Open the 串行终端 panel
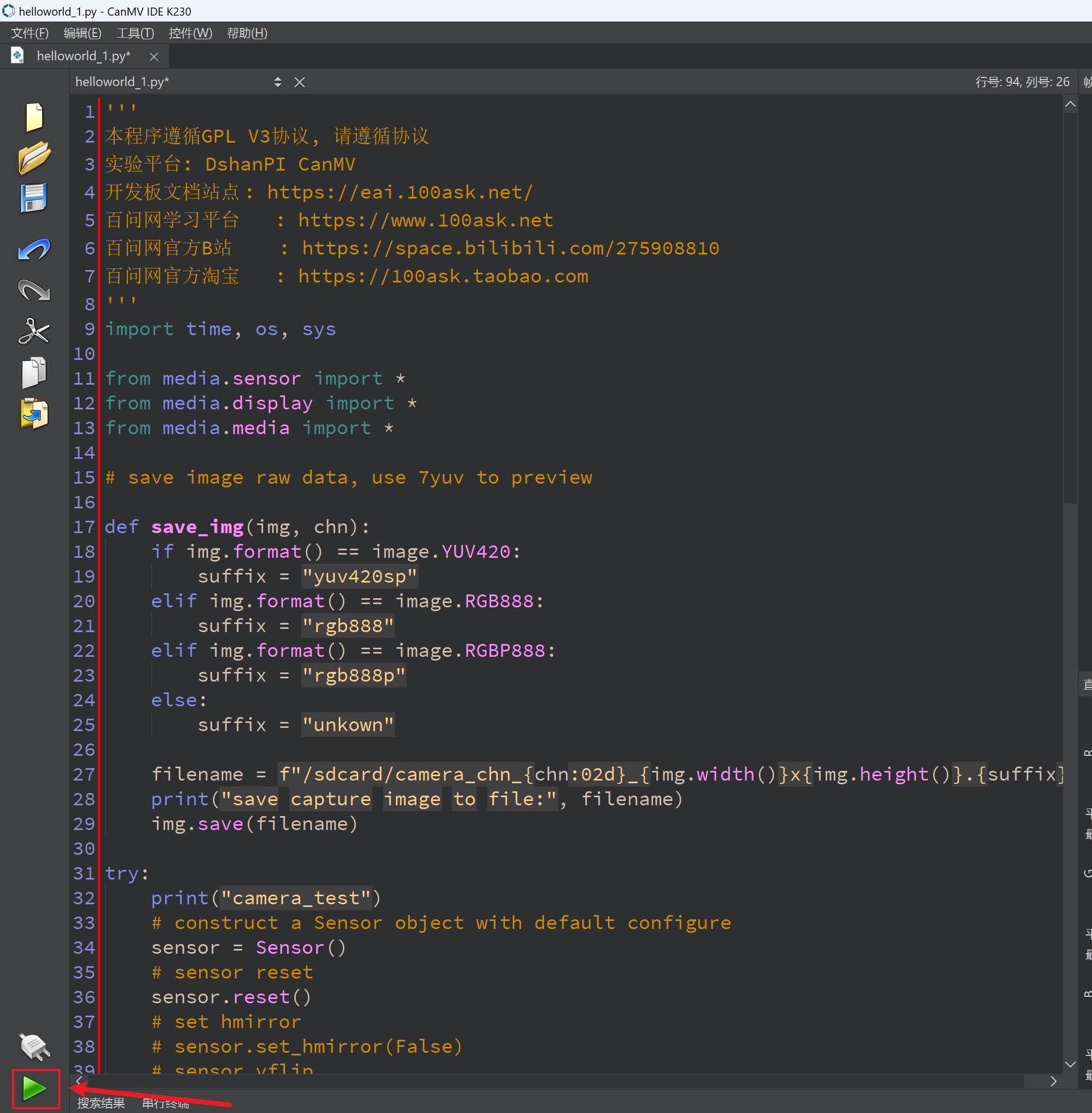Screen dimensions: 1092x1113 point(165,1103)
